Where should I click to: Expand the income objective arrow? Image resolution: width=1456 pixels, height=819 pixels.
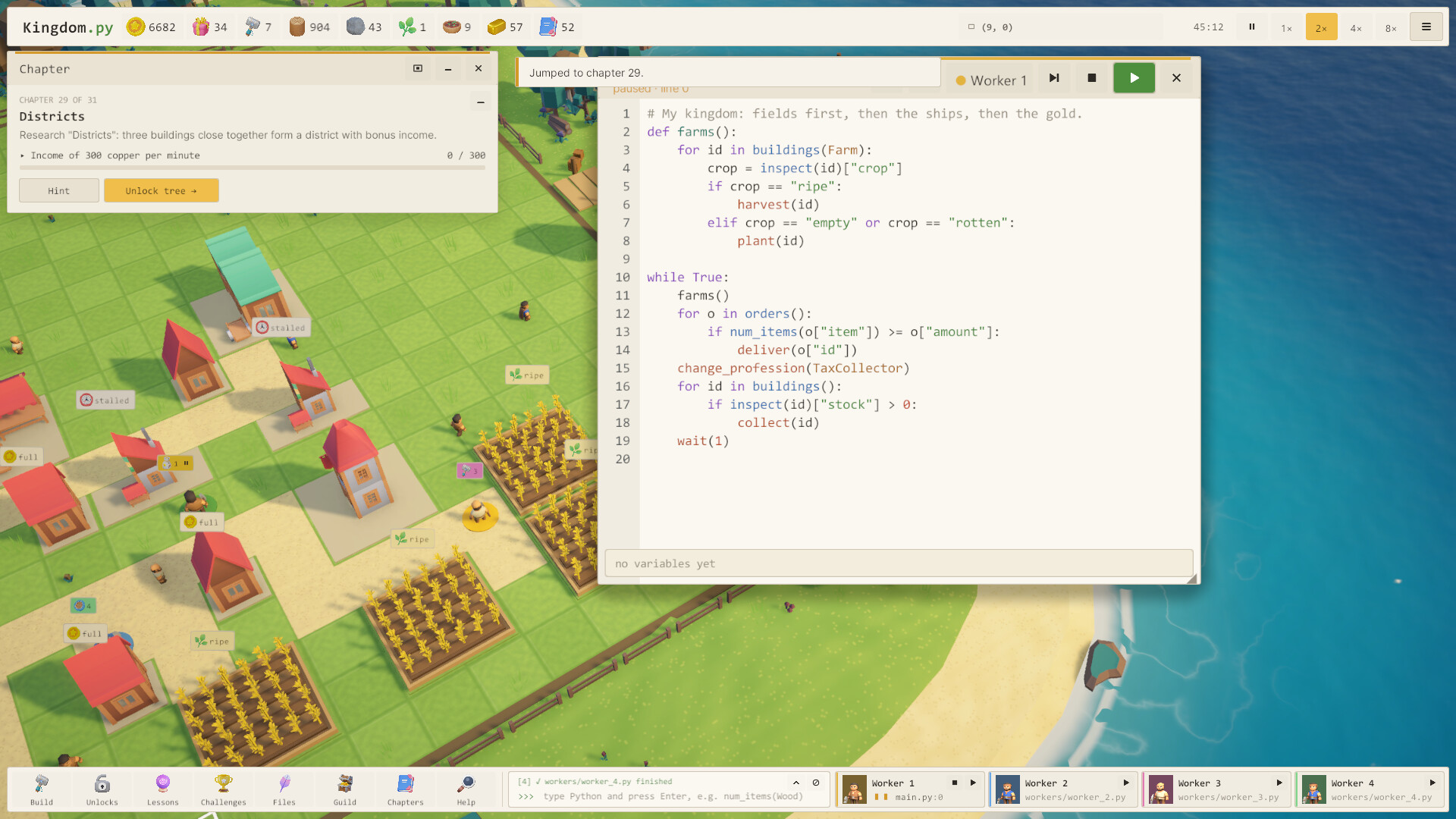(x=23, y=155)
